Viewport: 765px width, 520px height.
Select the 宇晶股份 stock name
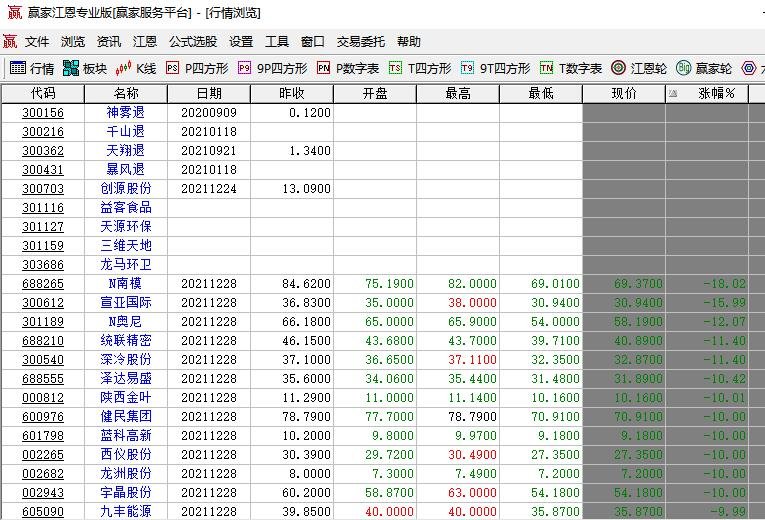(126, 493)
